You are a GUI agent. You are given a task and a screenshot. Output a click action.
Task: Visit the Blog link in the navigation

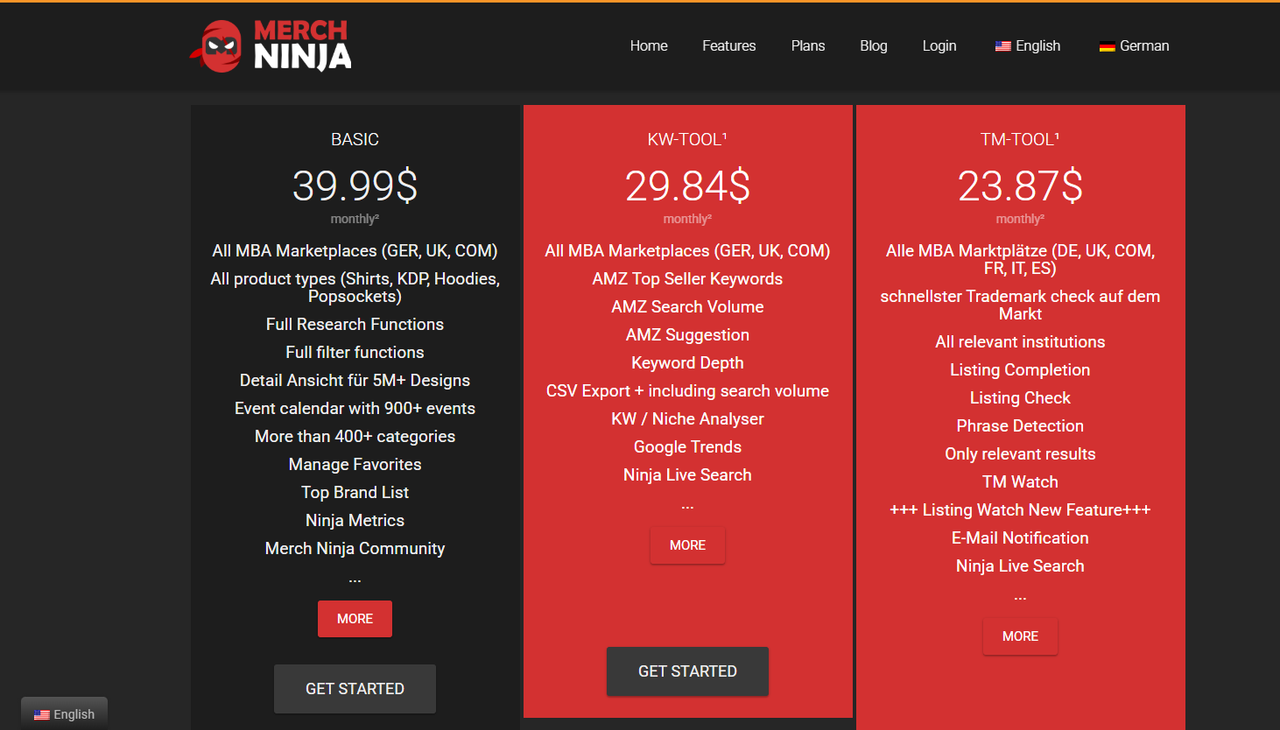(x=874, y=46)
